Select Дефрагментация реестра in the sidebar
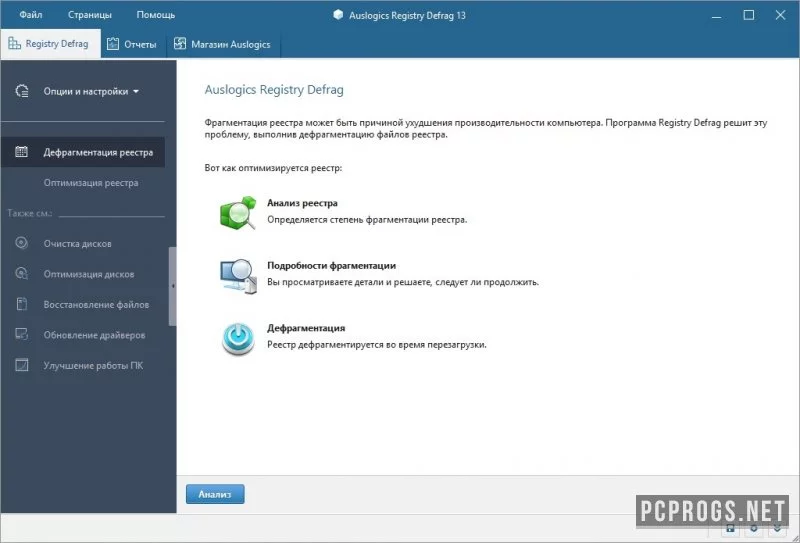800x543 pixels. 83,152
